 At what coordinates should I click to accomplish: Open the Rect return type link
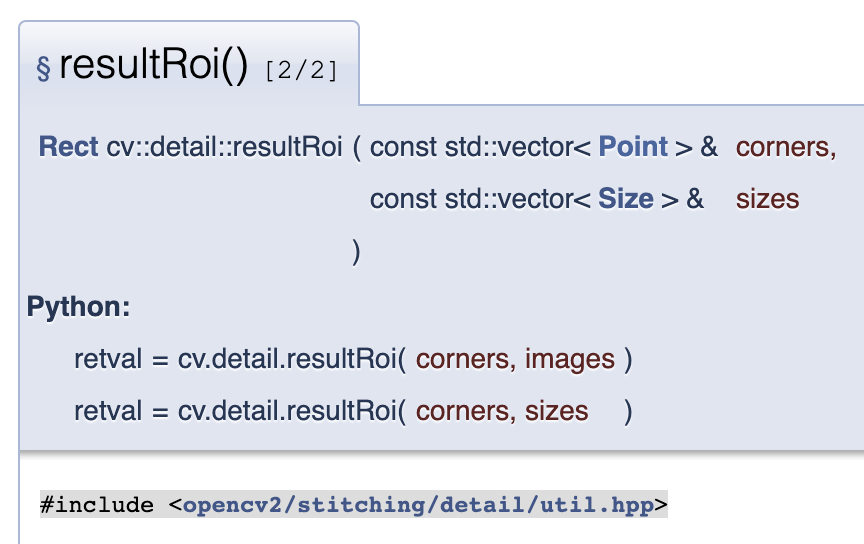(x=68, y=147)
